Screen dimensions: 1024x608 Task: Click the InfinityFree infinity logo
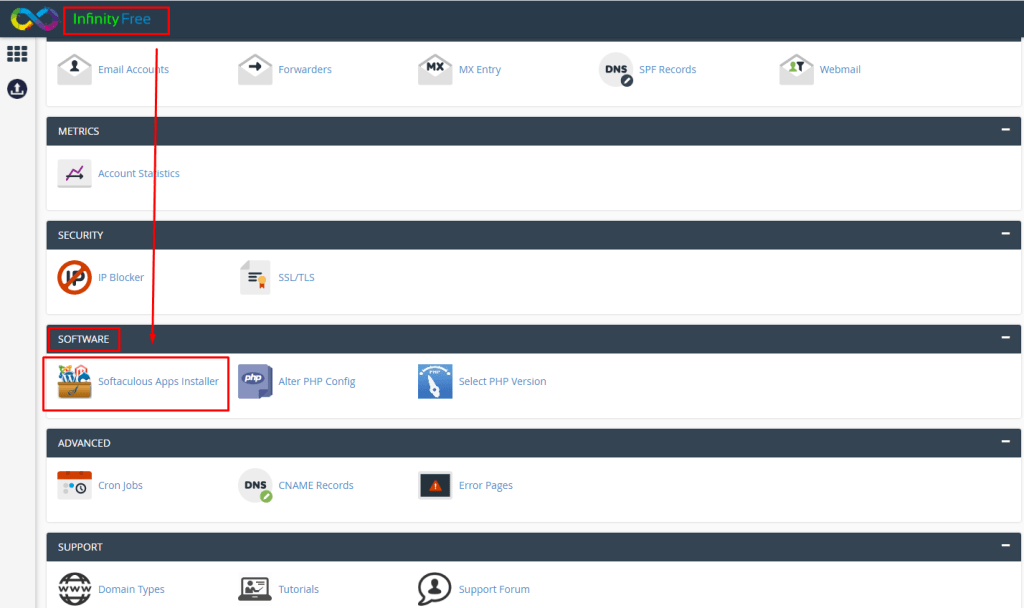click(x=36, y=19)
